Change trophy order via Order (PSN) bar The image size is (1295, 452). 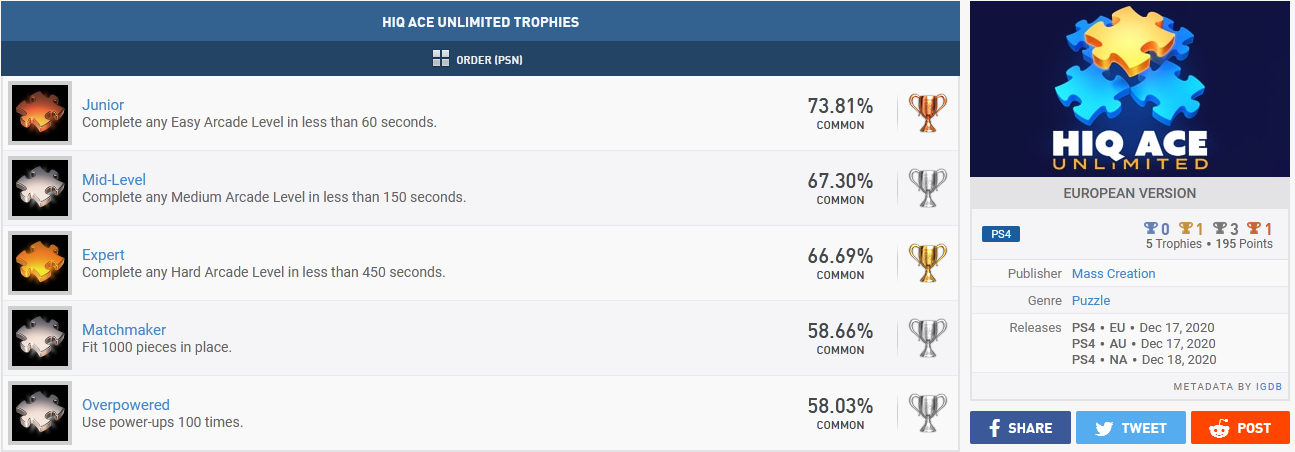point(479,60)
